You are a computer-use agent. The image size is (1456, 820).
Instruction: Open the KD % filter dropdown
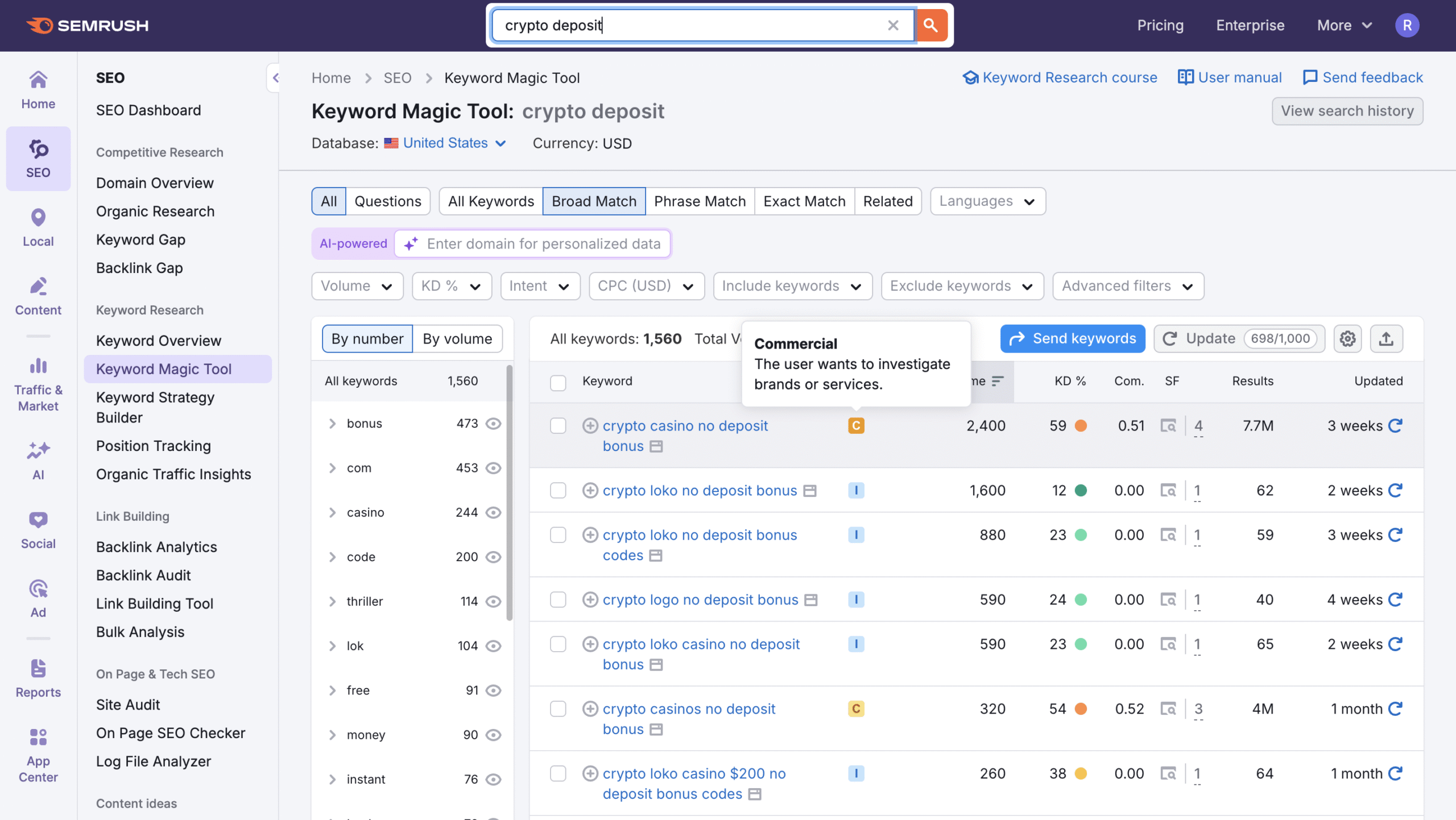coord(452,286)
